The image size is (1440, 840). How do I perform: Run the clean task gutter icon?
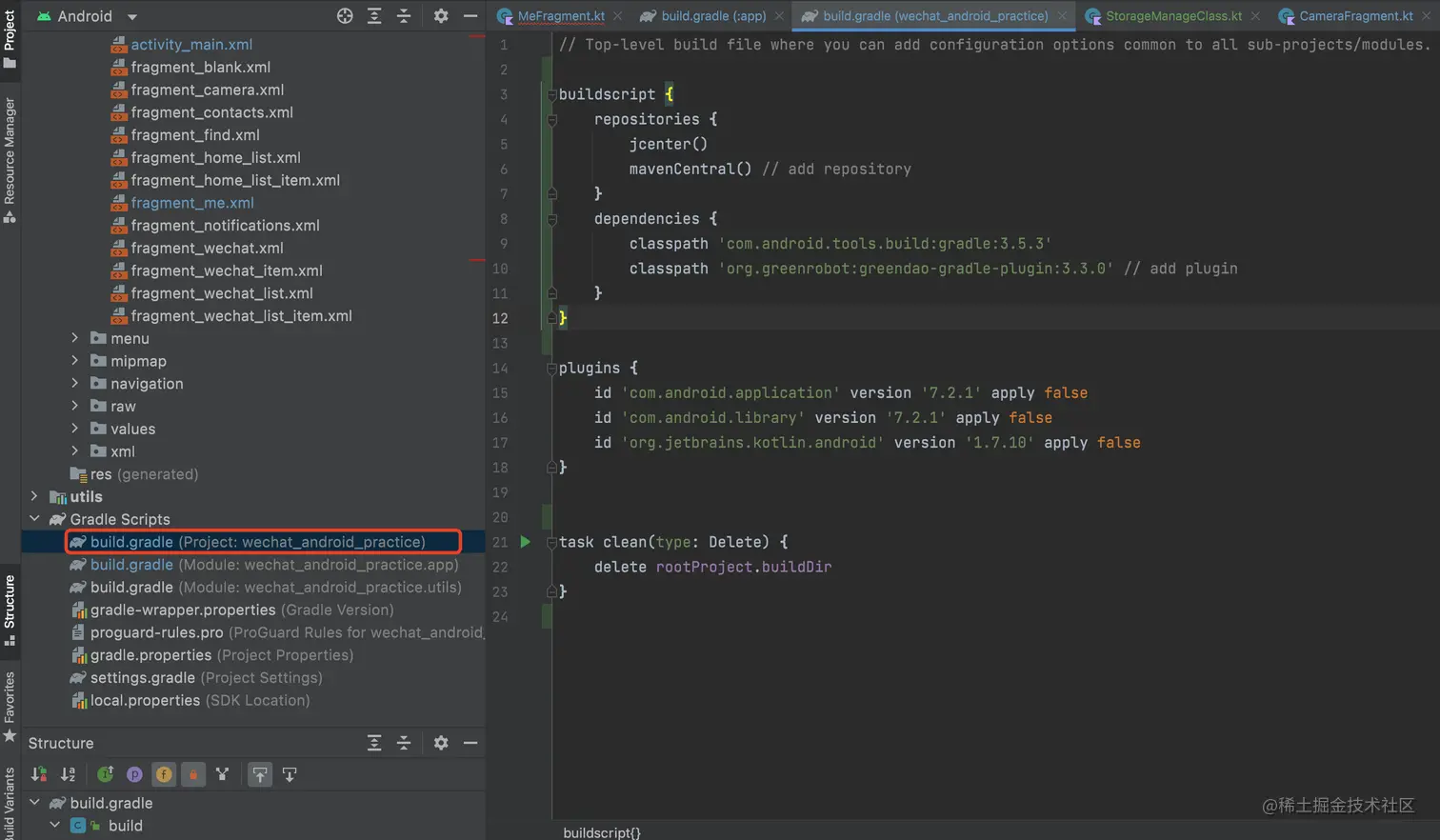[525, 542]
